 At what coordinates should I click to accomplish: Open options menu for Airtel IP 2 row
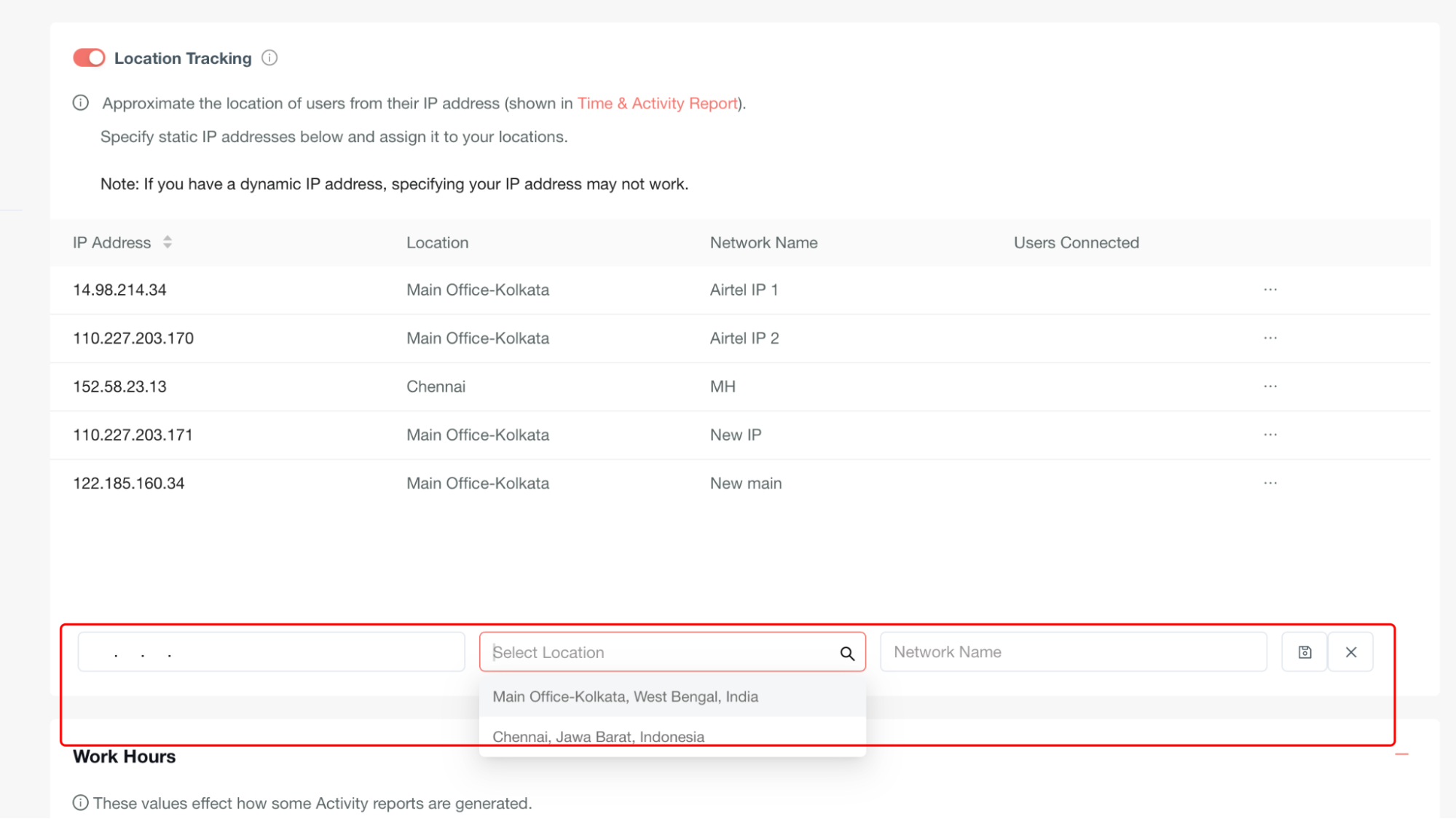1270,338
